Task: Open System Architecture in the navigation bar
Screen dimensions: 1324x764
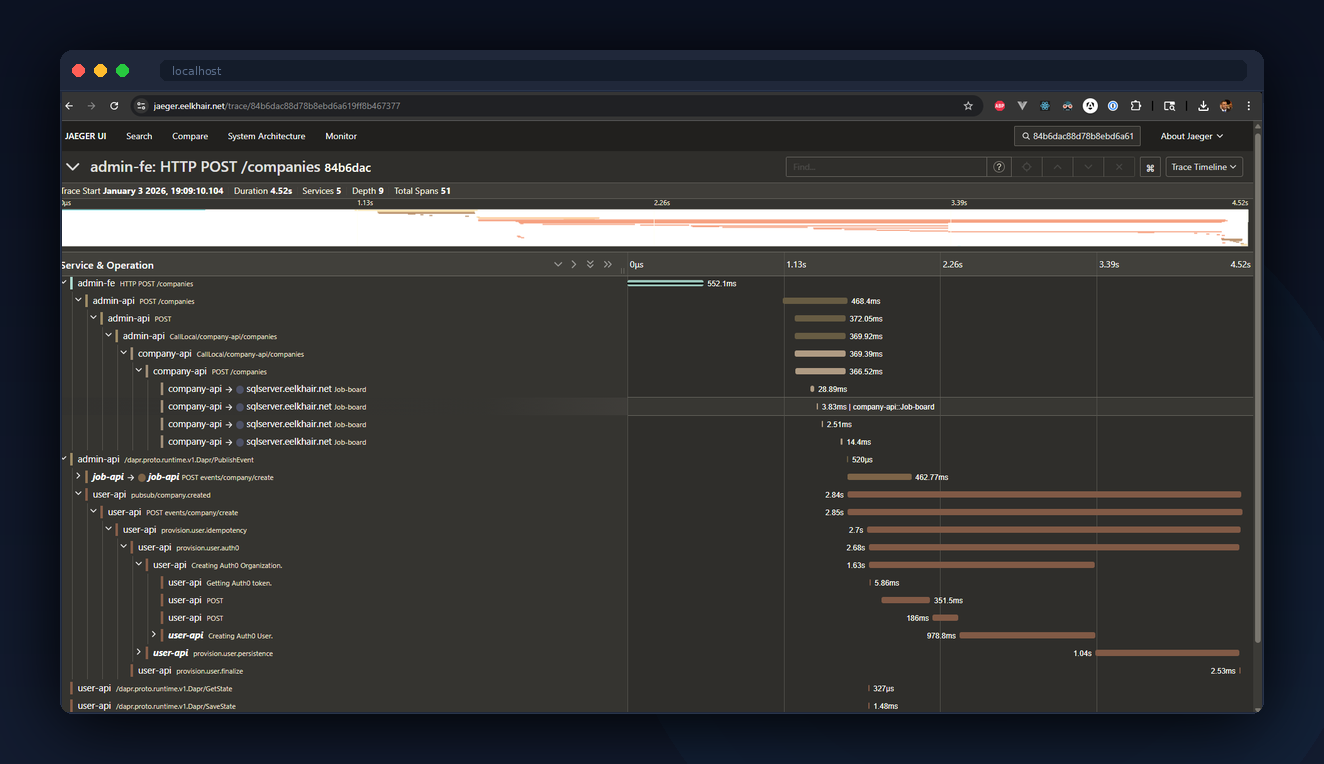Action: [x=266, y=136]
